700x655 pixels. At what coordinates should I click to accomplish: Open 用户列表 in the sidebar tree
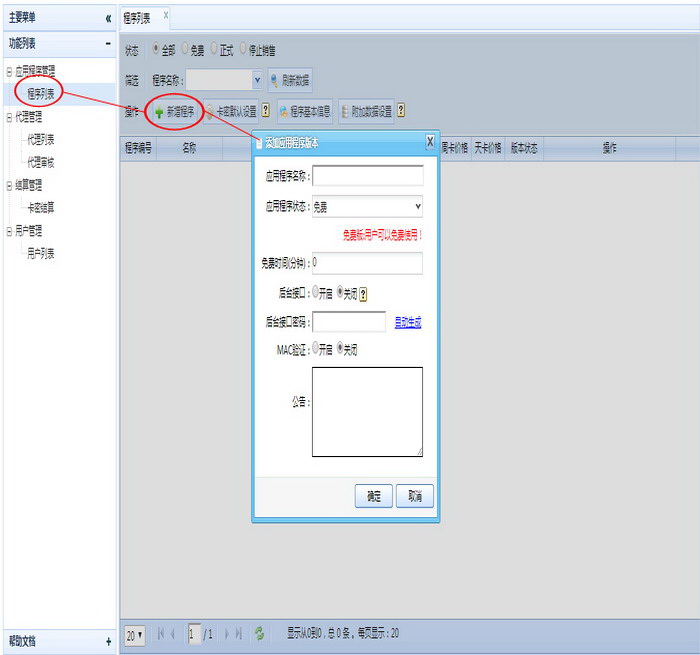tap(41, 254)
